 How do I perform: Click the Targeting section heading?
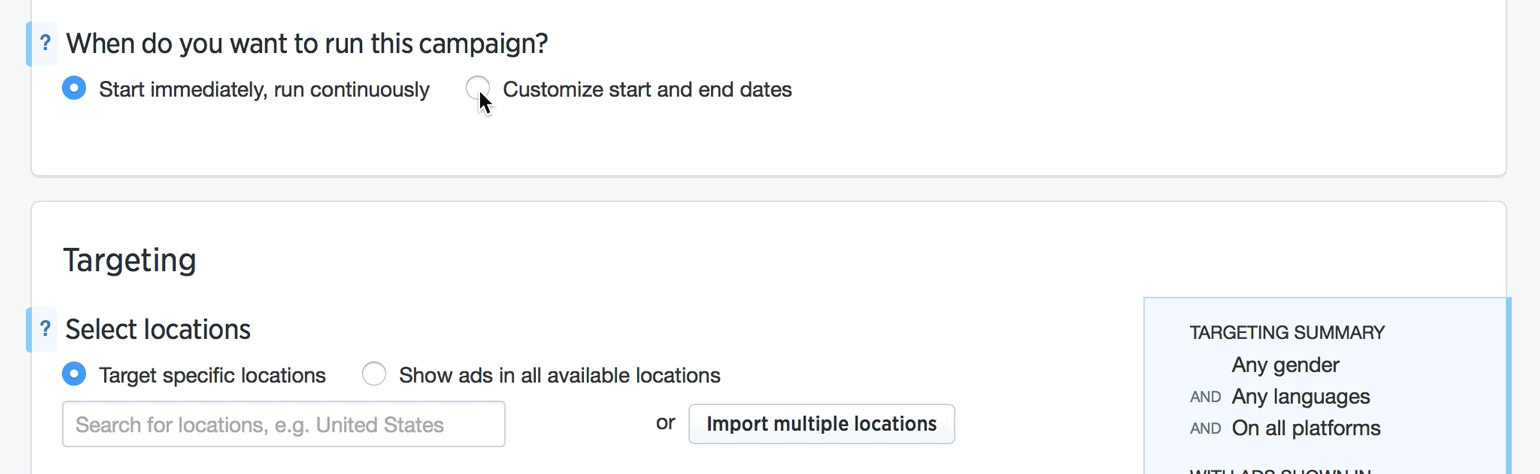click(130, 260)
